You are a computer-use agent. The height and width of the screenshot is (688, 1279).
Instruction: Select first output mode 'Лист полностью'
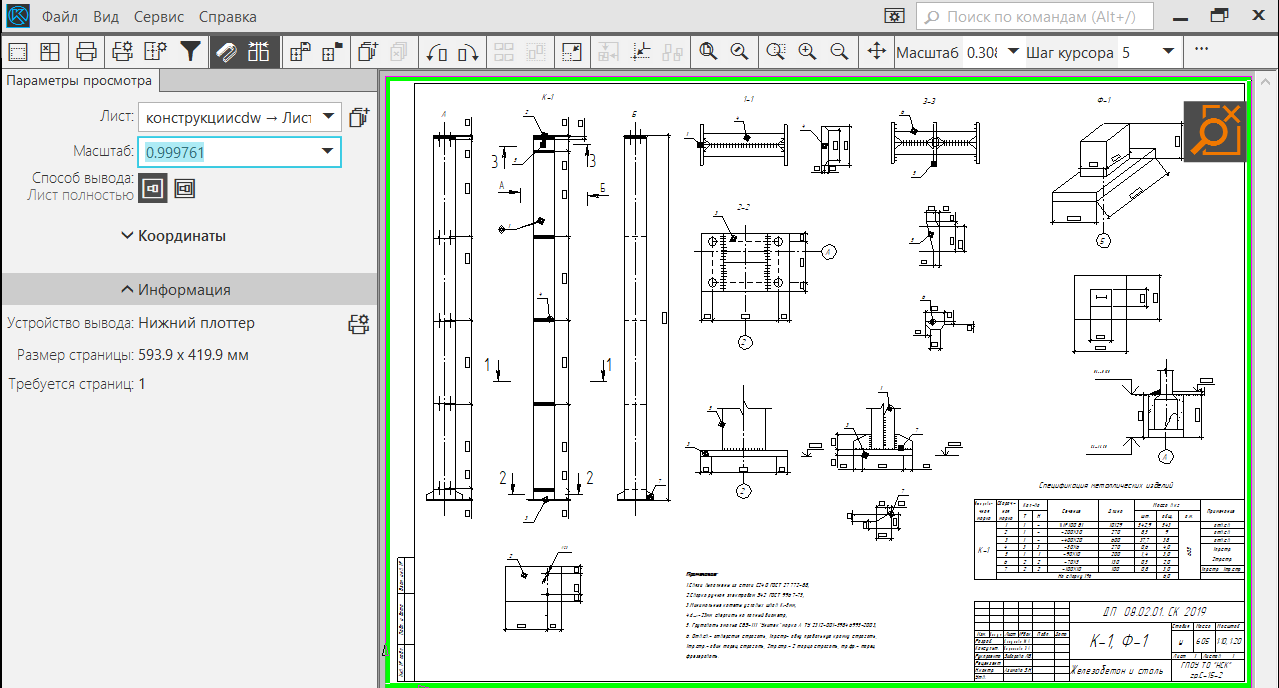(153, 187)
